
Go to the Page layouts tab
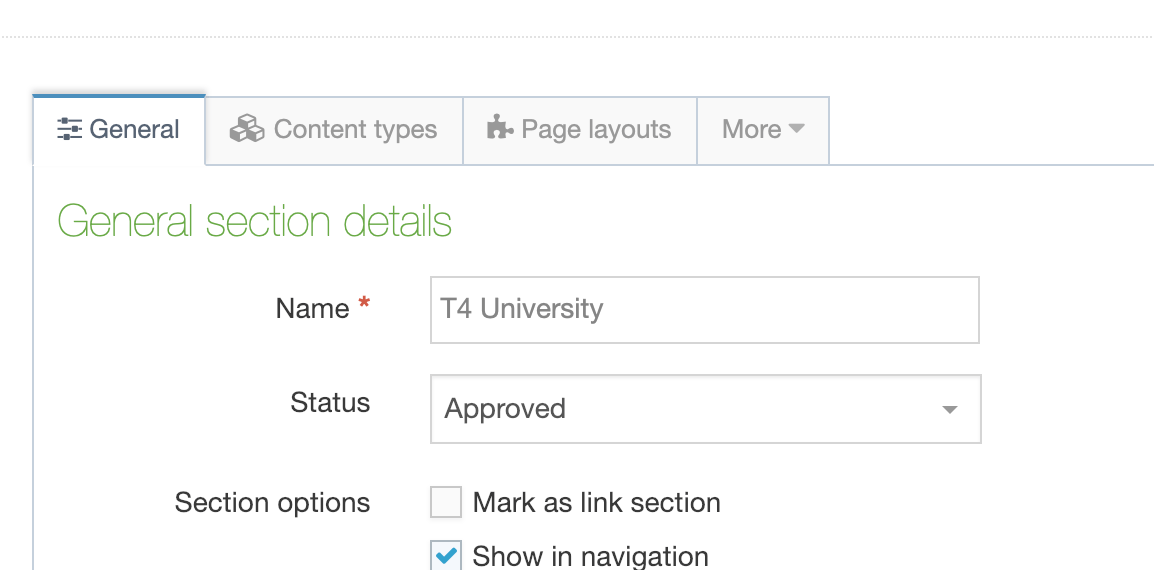tap(580, 130)
